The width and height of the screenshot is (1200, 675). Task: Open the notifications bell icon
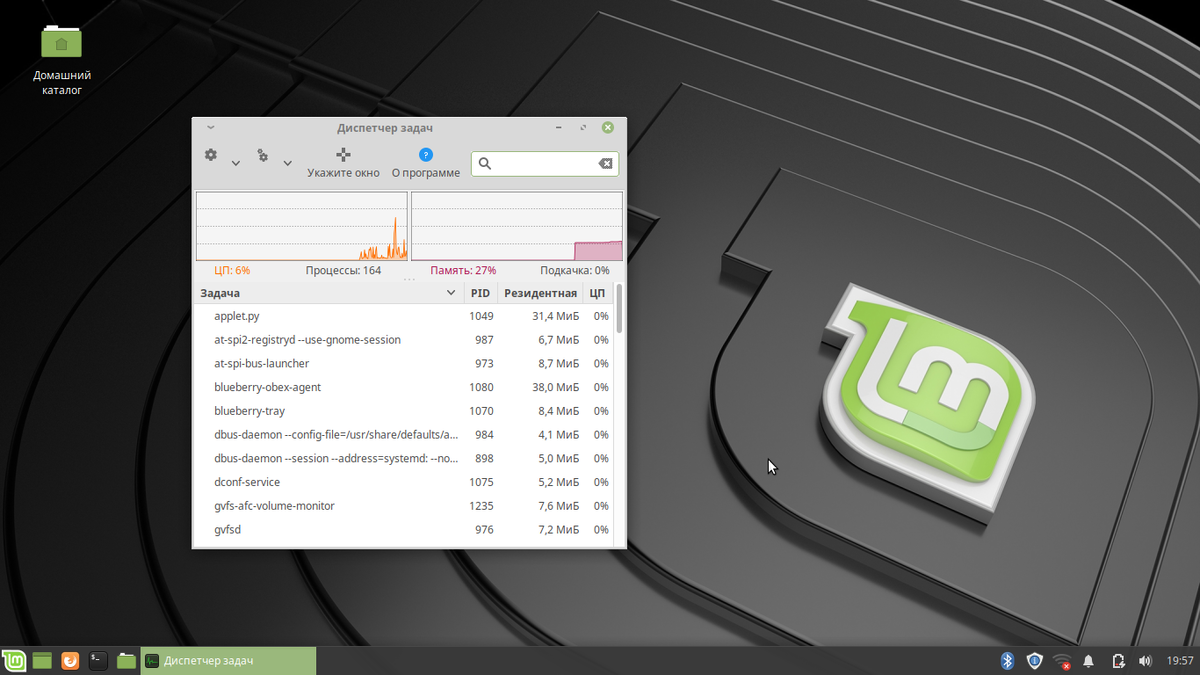pos(1089,661)
